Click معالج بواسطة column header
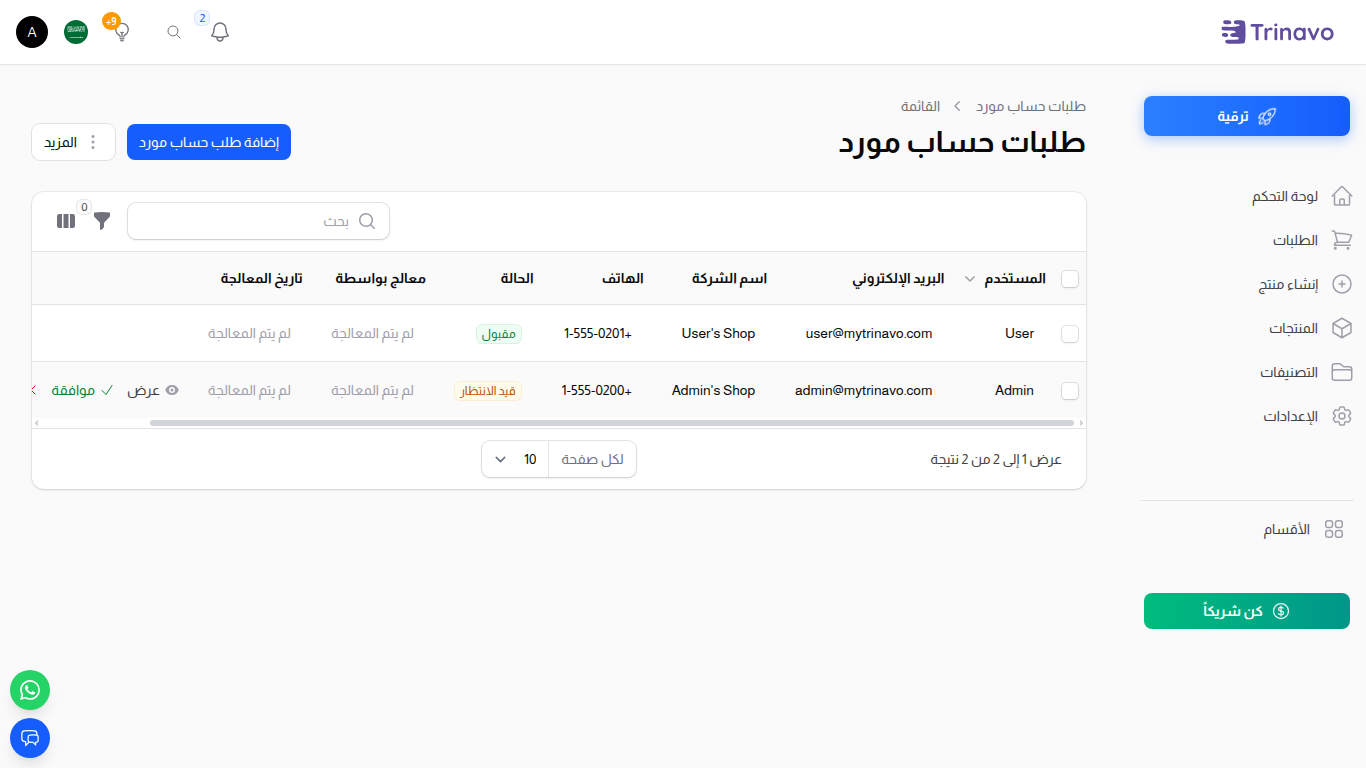This screenshot has width=1366, height=768. pyautogui.click(x=381, y=279)
